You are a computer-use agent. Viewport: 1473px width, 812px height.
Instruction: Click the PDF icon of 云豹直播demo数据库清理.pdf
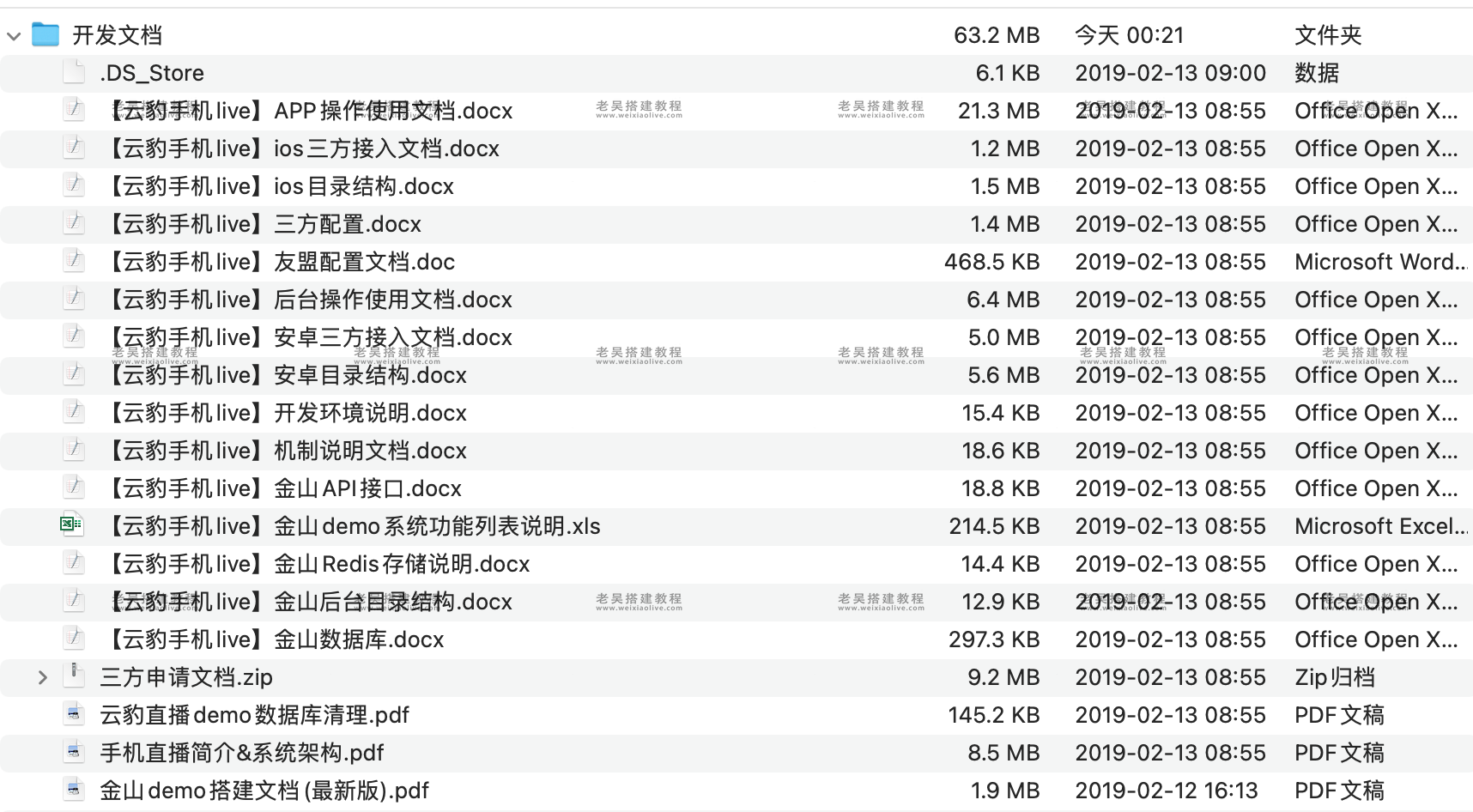click(73, 715)
